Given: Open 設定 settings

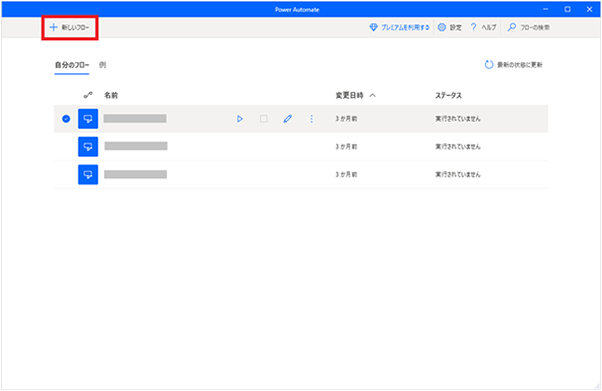Looking at the screenshot, I should pyautogui.click(x=450, y=27).
